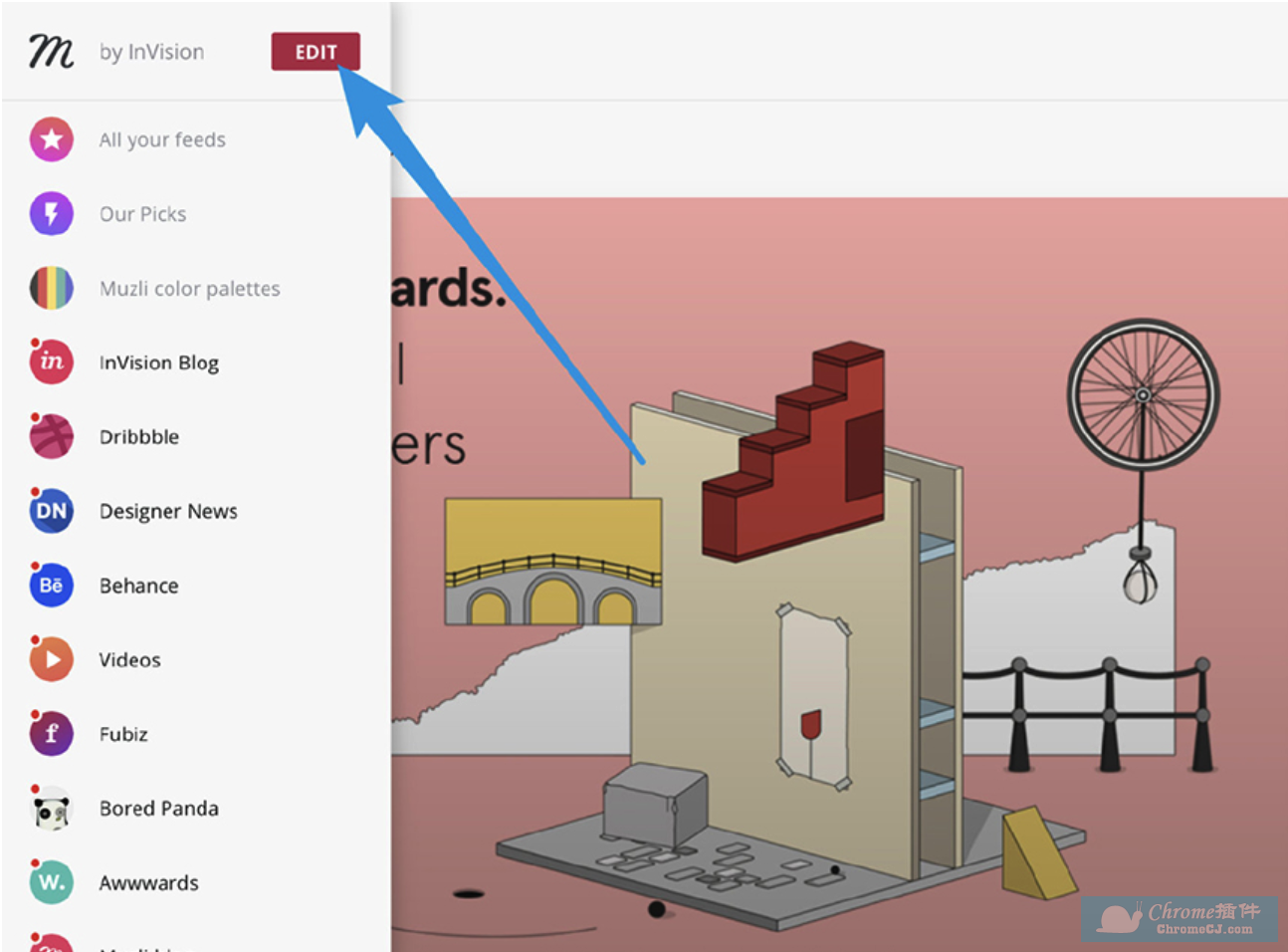The height and width of the screenshot is (952, 1288).
Task: Click the by InVision text
Action: (x=151, y=52)
